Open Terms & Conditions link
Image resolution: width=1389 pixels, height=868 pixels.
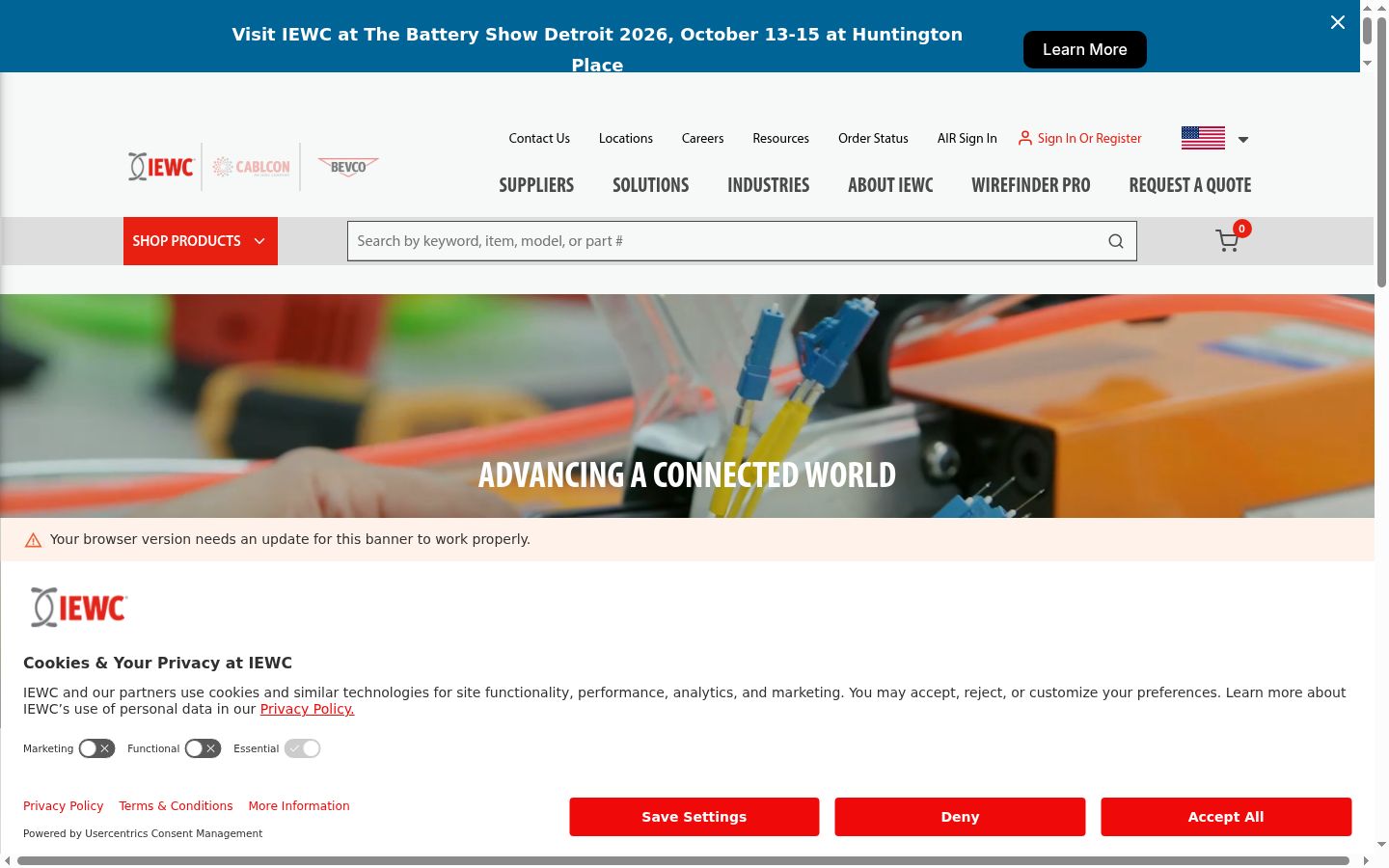click(176, 806)
